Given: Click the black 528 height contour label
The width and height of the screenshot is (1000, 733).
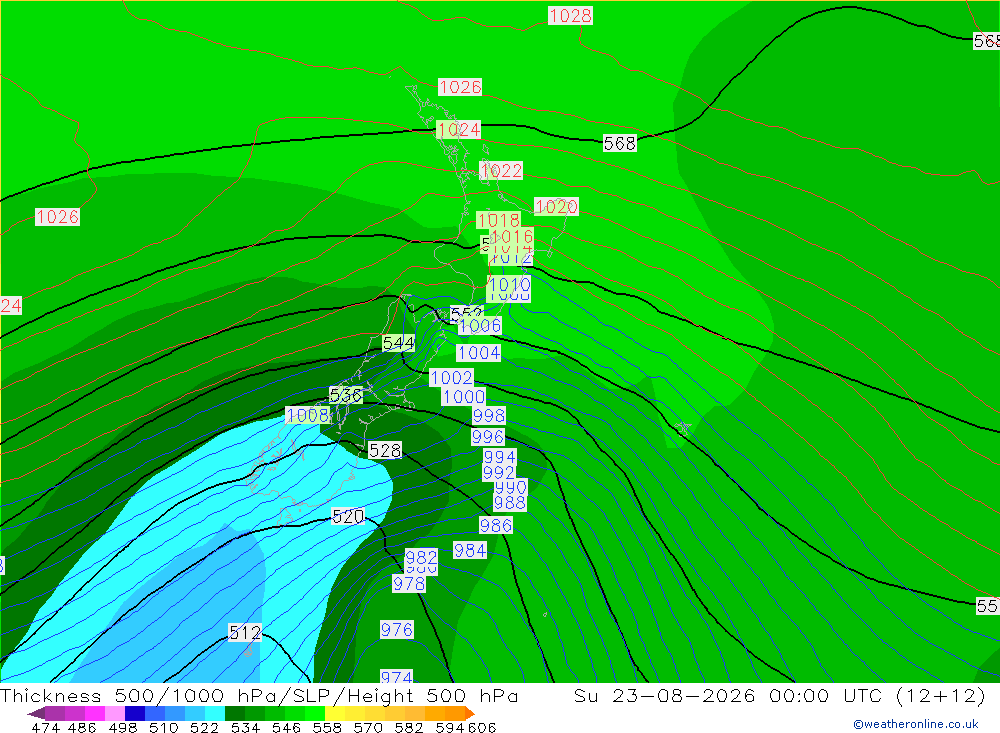Looking at the screenshot, I should 385,450.
